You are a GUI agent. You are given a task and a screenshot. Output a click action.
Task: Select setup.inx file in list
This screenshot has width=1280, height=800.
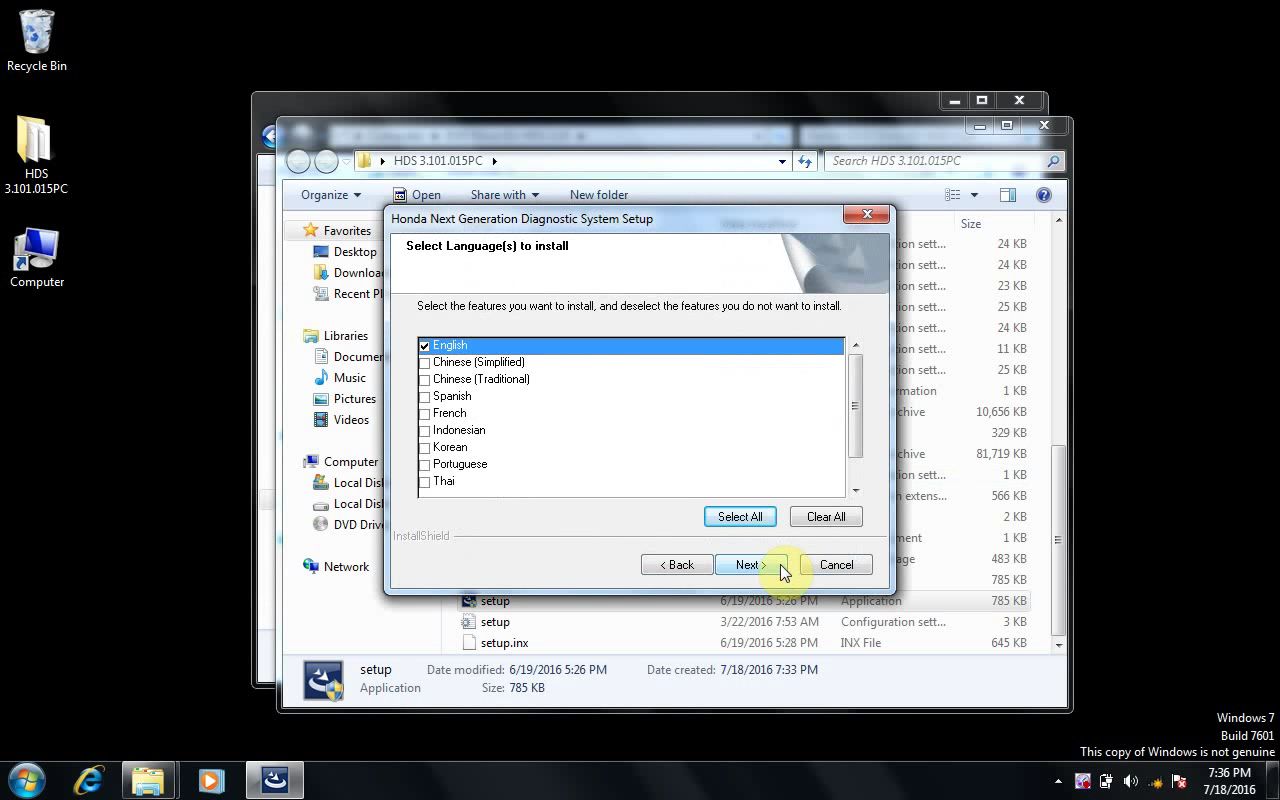click(x=745, y=643)
